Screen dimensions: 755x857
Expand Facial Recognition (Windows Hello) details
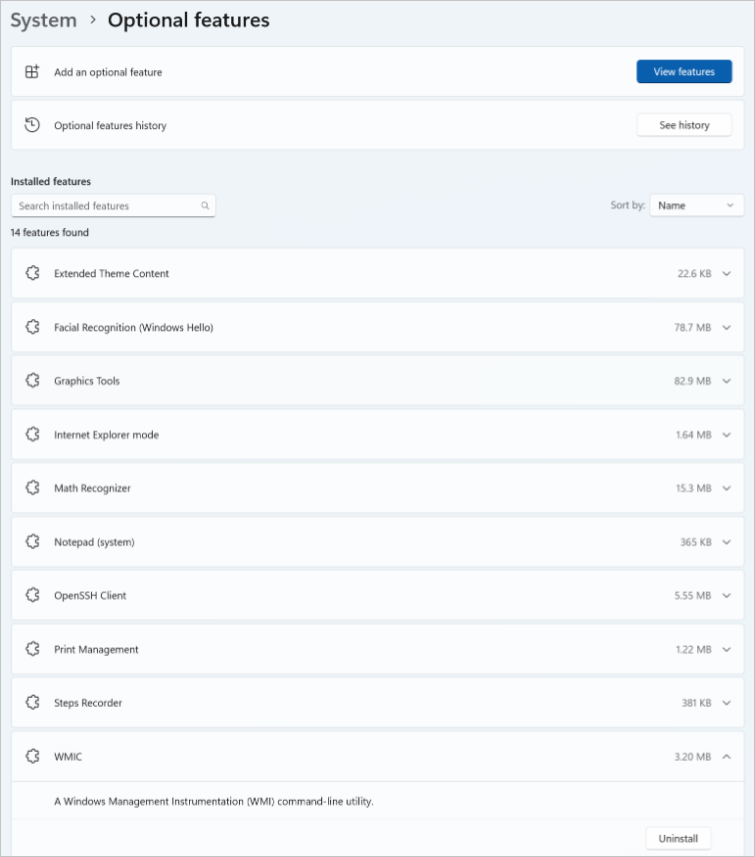pyautogui.click(x=727, y=327)
